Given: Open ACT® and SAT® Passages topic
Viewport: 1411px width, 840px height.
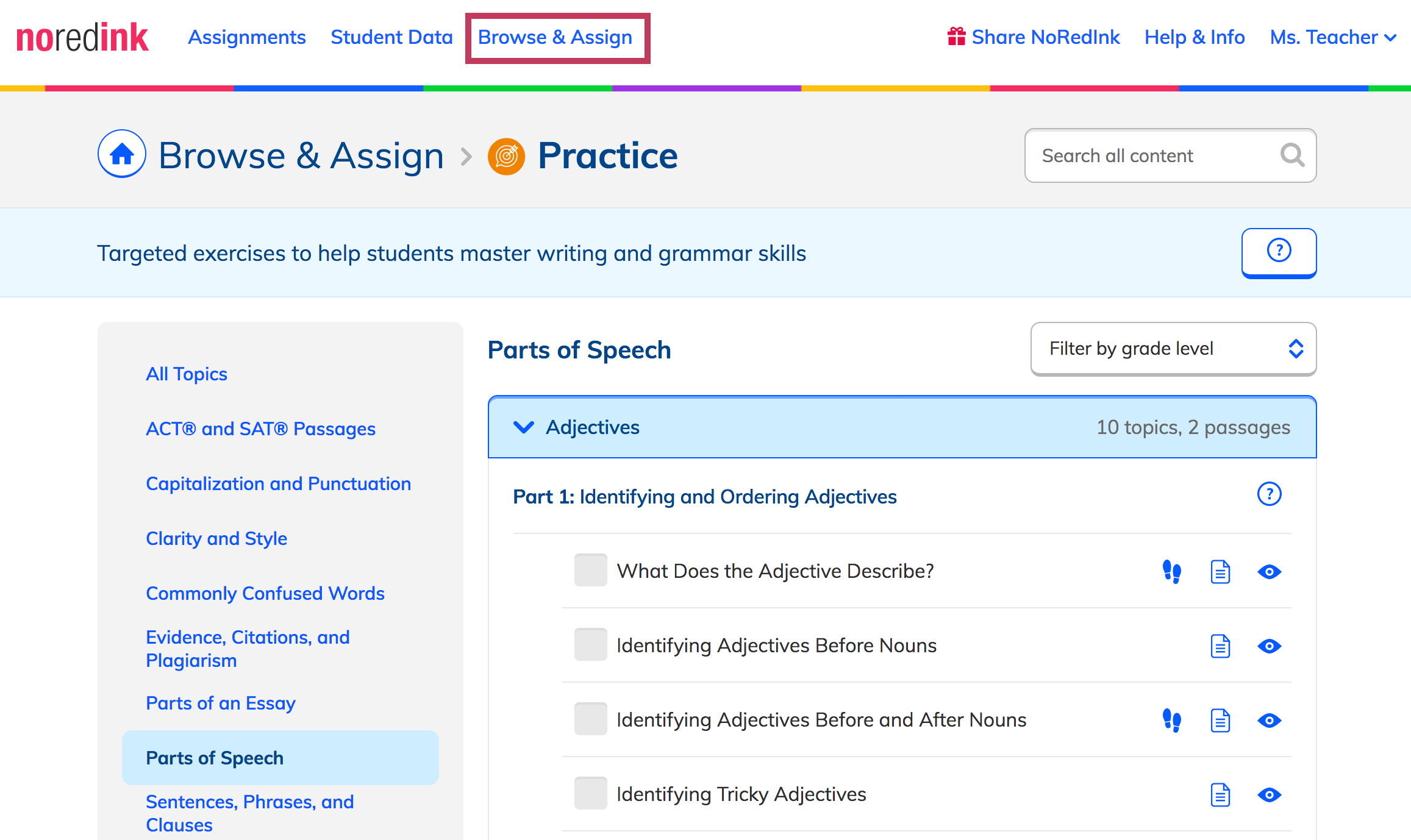Looking at the screenshot, I should 260,429.
